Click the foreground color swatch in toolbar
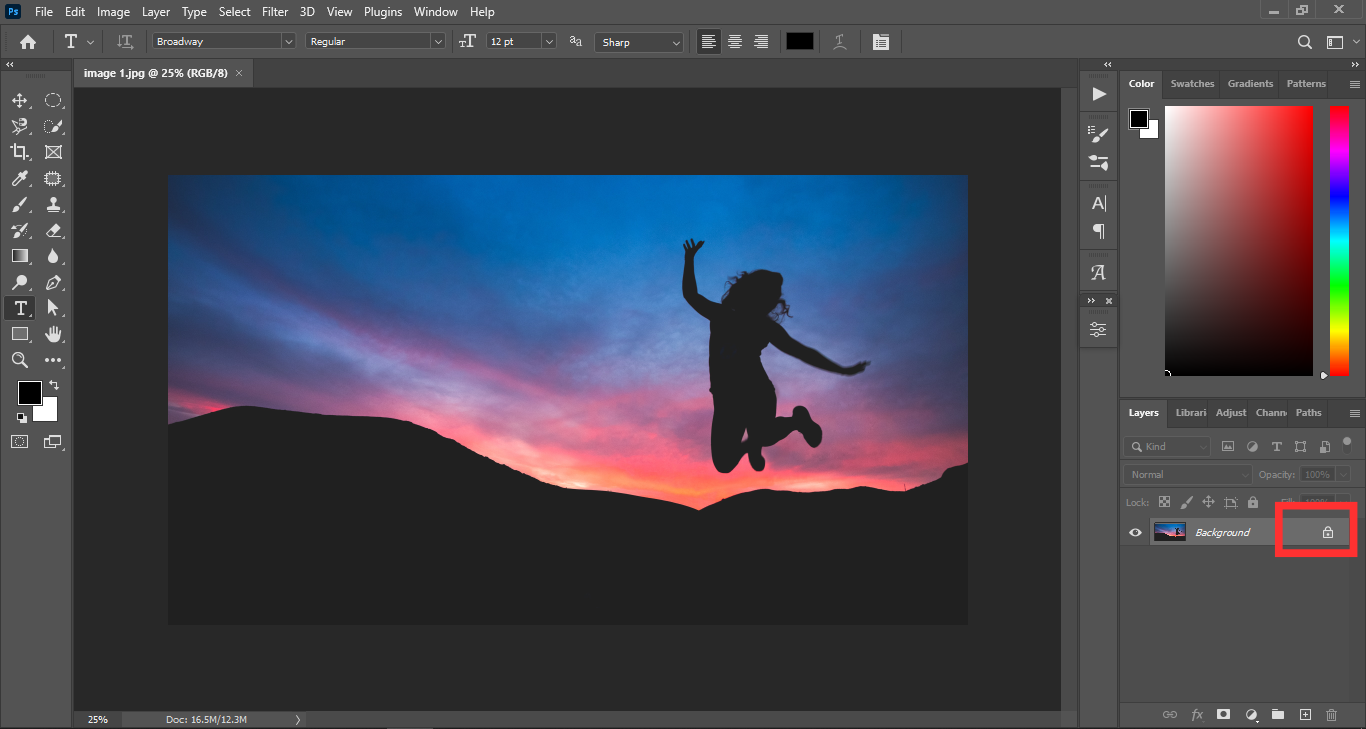1366x729 pixels. (x=30, y=393)
